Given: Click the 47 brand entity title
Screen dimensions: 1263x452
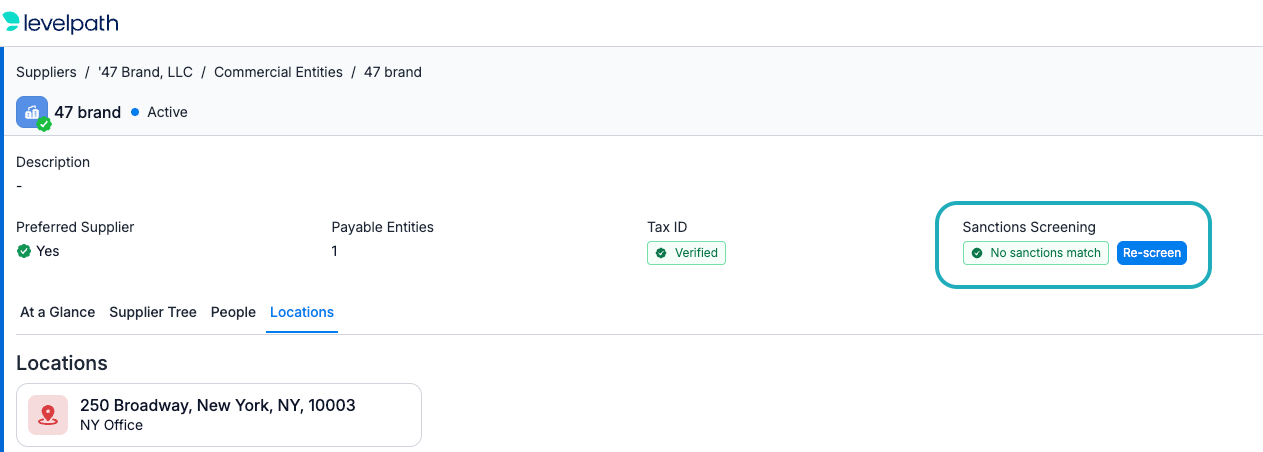Looking at the screenshot, I should click(88, 112).
